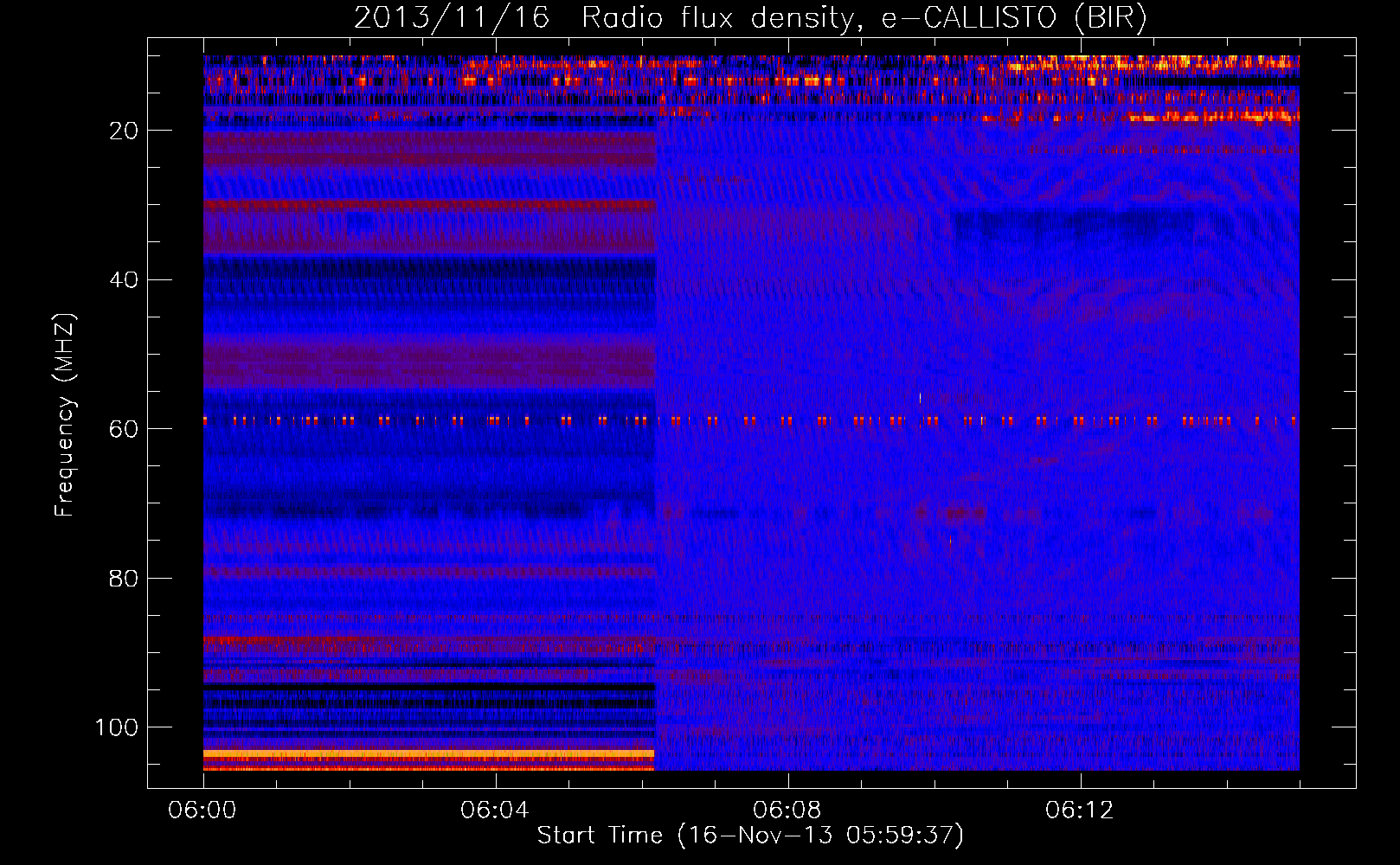Click the 80 MHz frequency tick label
1400x865 pixels.
[x=124, y=579]
